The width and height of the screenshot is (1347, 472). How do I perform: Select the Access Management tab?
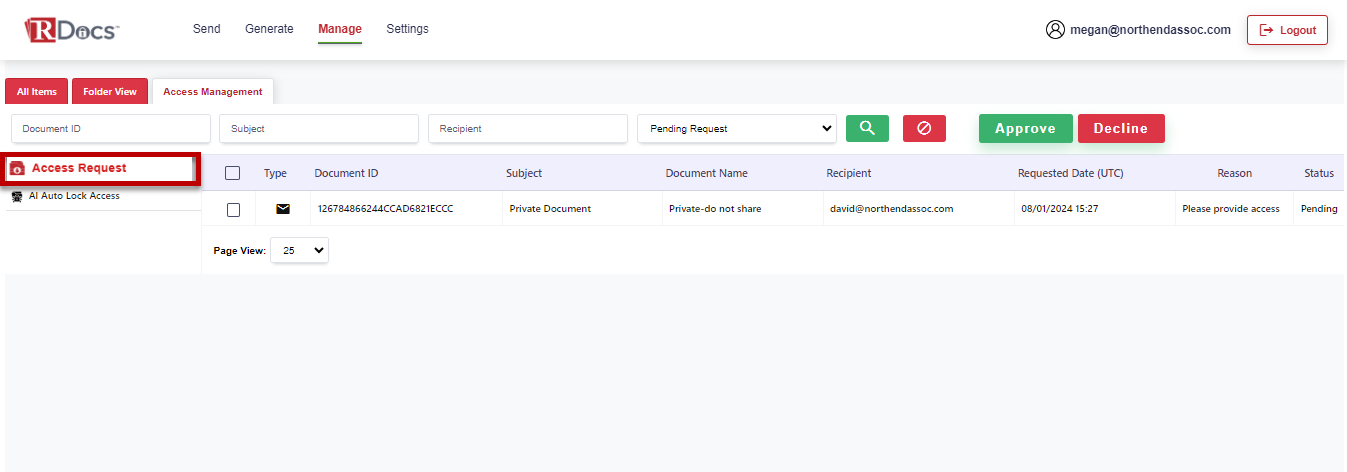(213, 91)
